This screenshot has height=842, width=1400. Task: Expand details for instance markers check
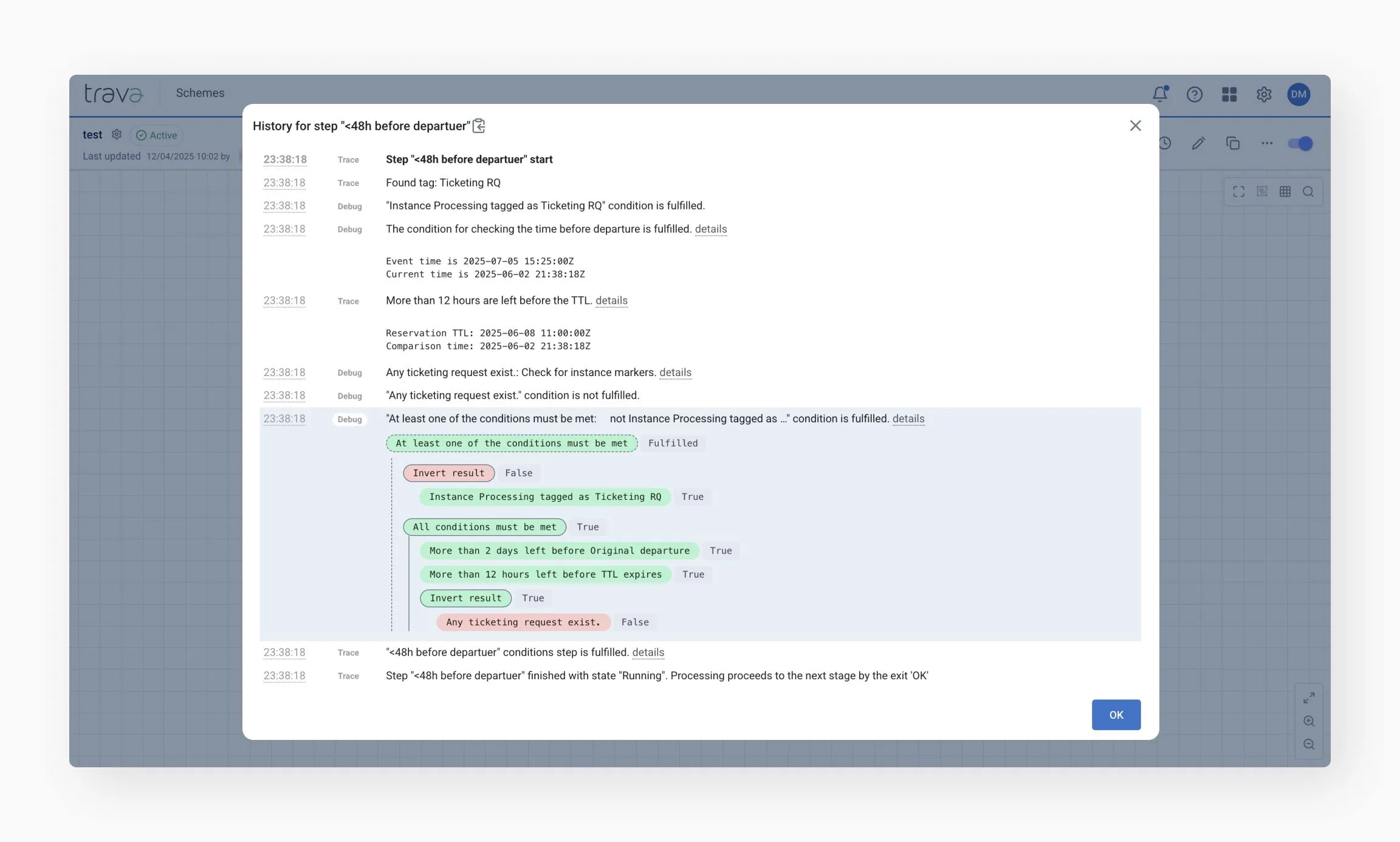[675, 372]
